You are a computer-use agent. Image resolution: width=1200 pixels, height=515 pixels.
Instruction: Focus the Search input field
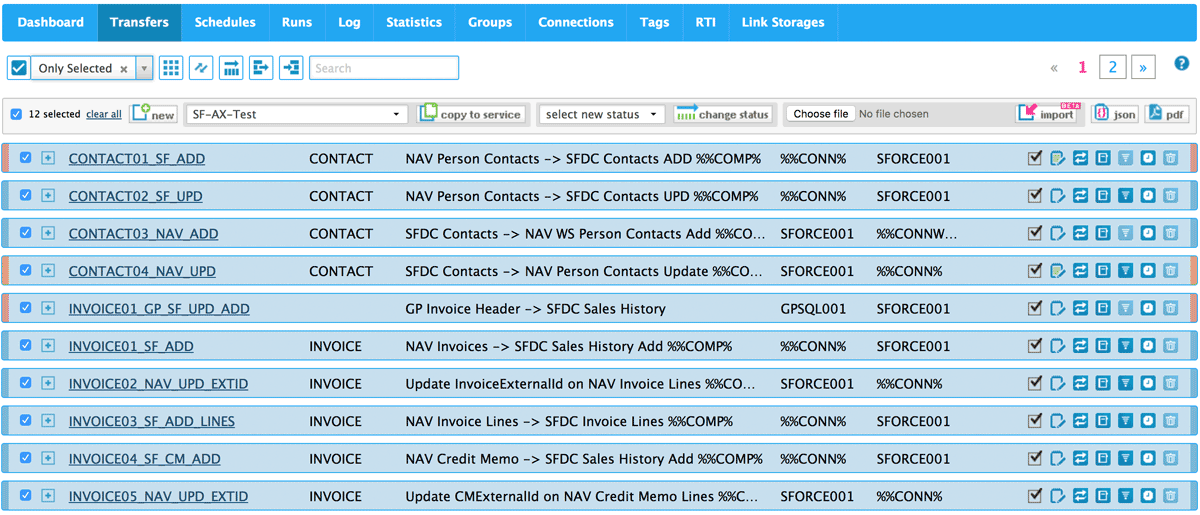point(384,68)
